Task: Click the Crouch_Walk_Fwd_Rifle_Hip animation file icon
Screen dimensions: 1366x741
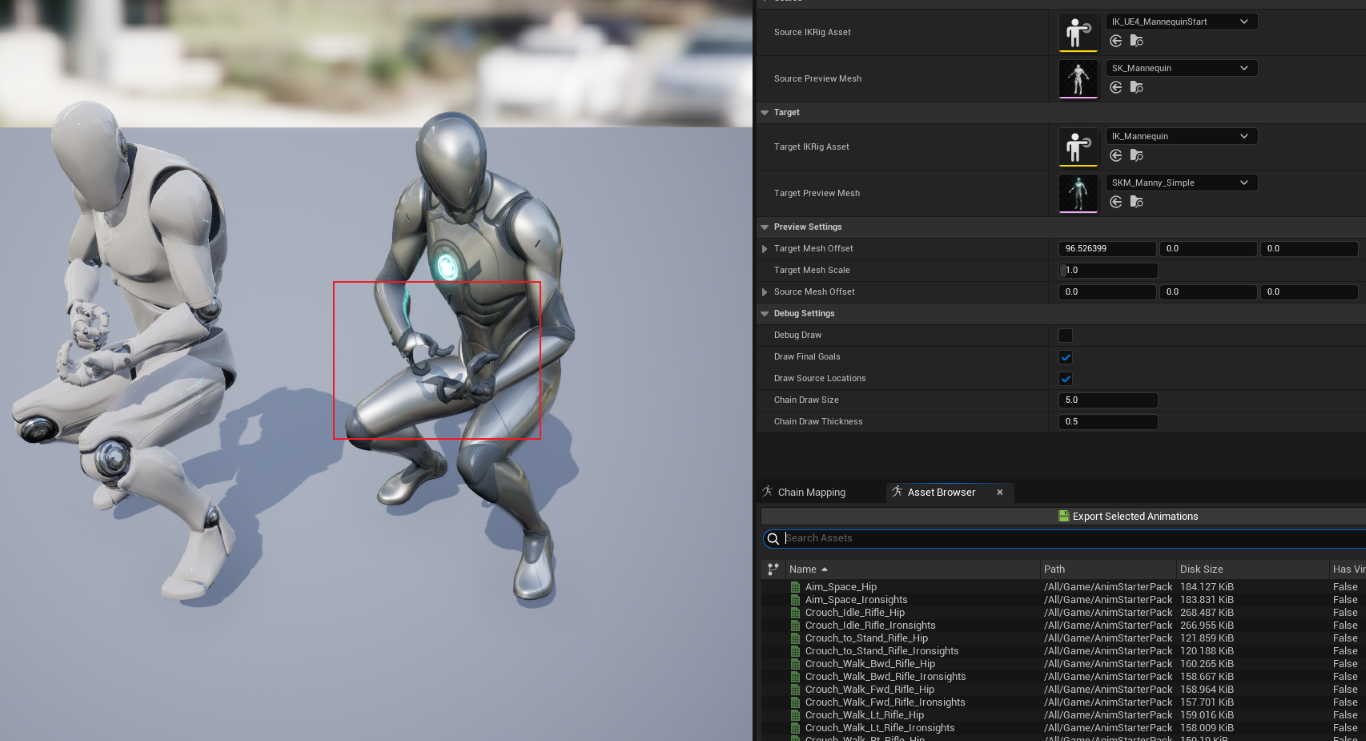Action: 796,689
